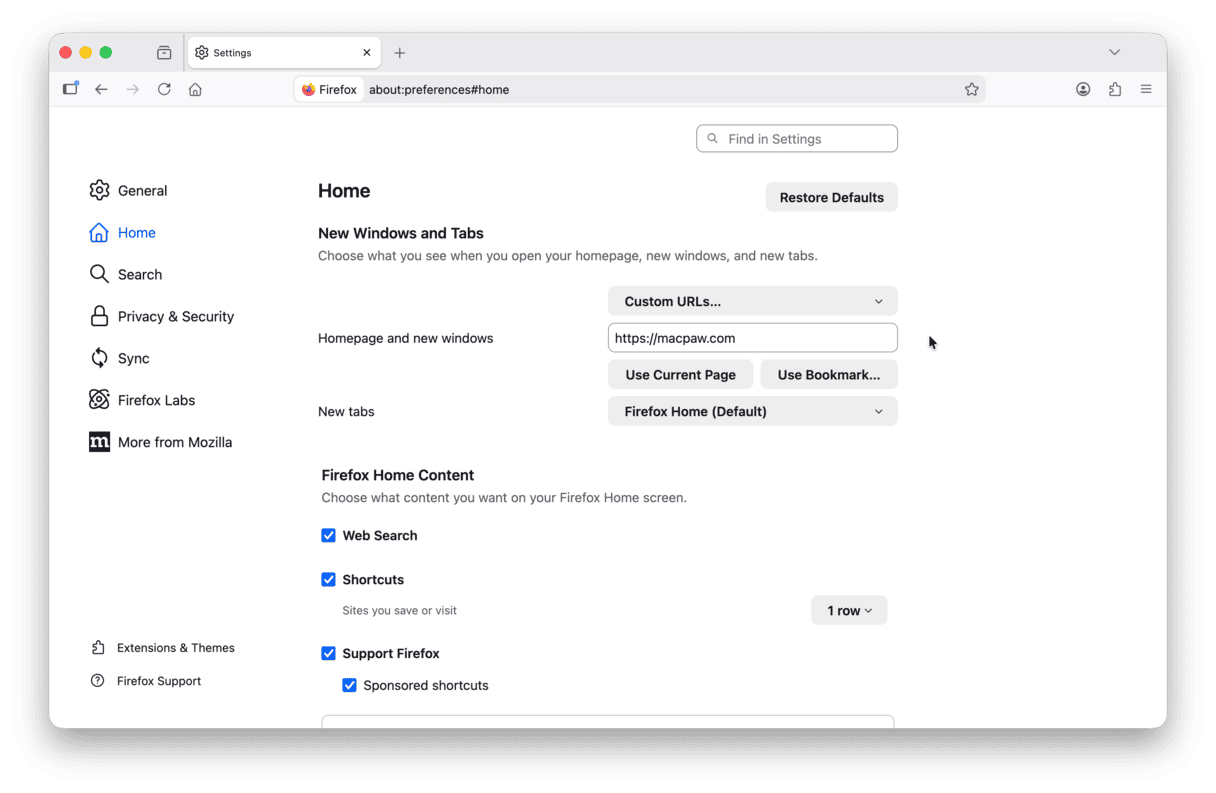Uncheck the Web Search checkbox

(x=328, y=536)
